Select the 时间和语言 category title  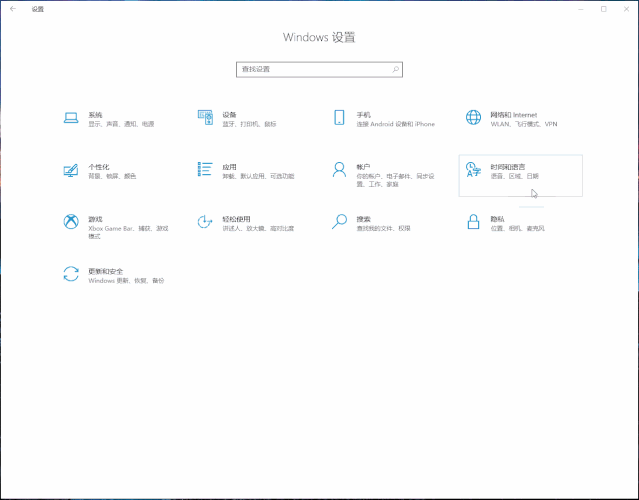point(508,167)
